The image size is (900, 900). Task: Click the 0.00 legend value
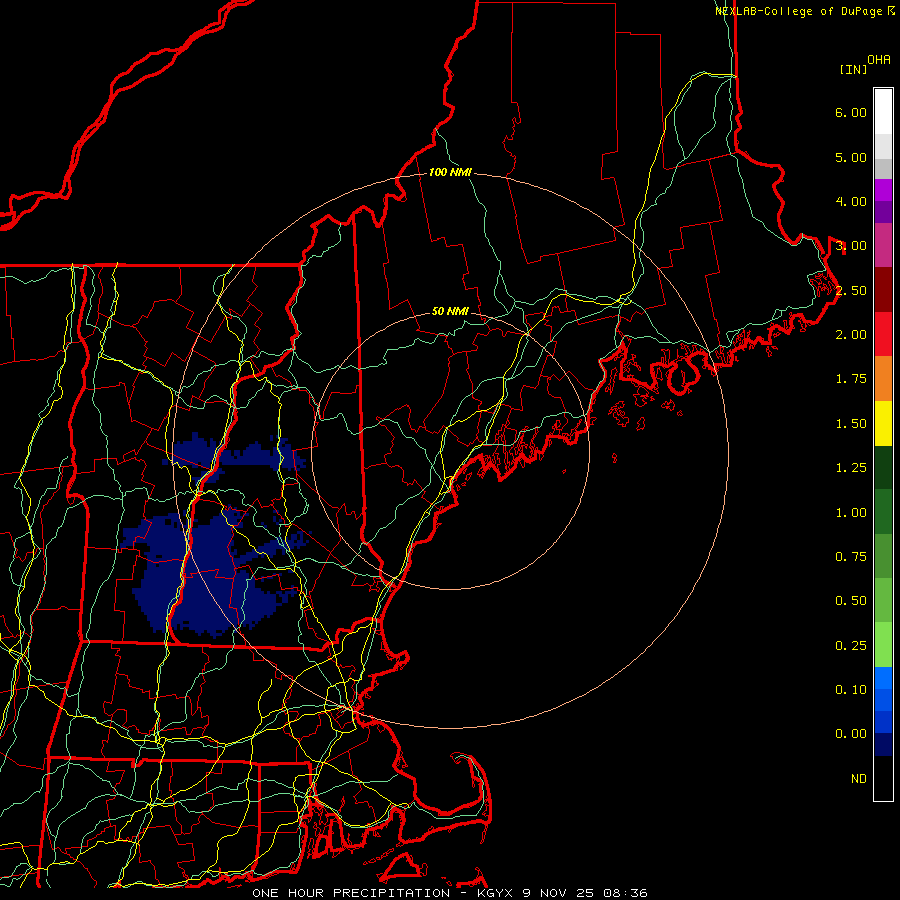851,734
